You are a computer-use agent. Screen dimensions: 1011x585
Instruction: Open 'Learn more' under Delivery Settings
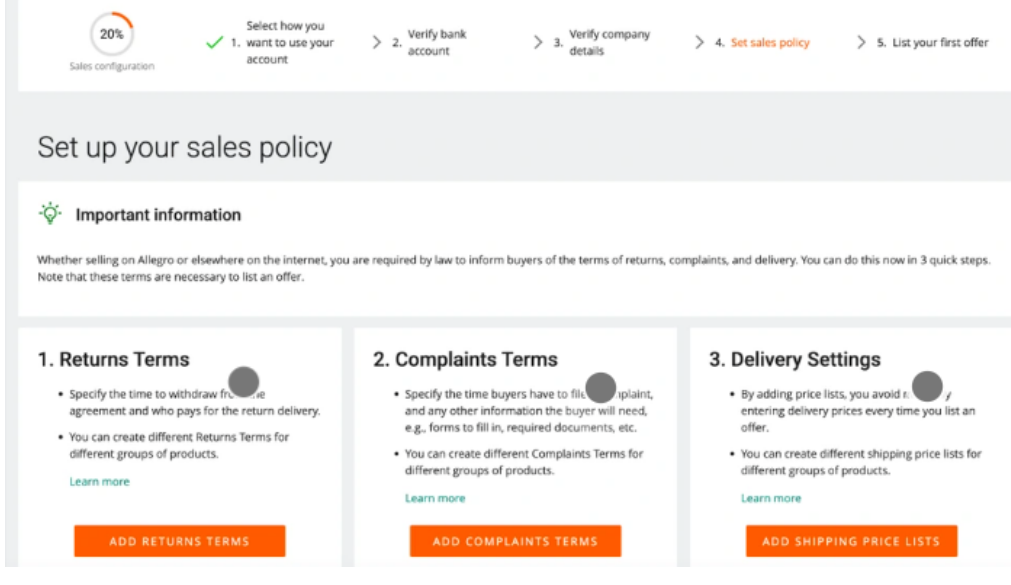point(770,498)
